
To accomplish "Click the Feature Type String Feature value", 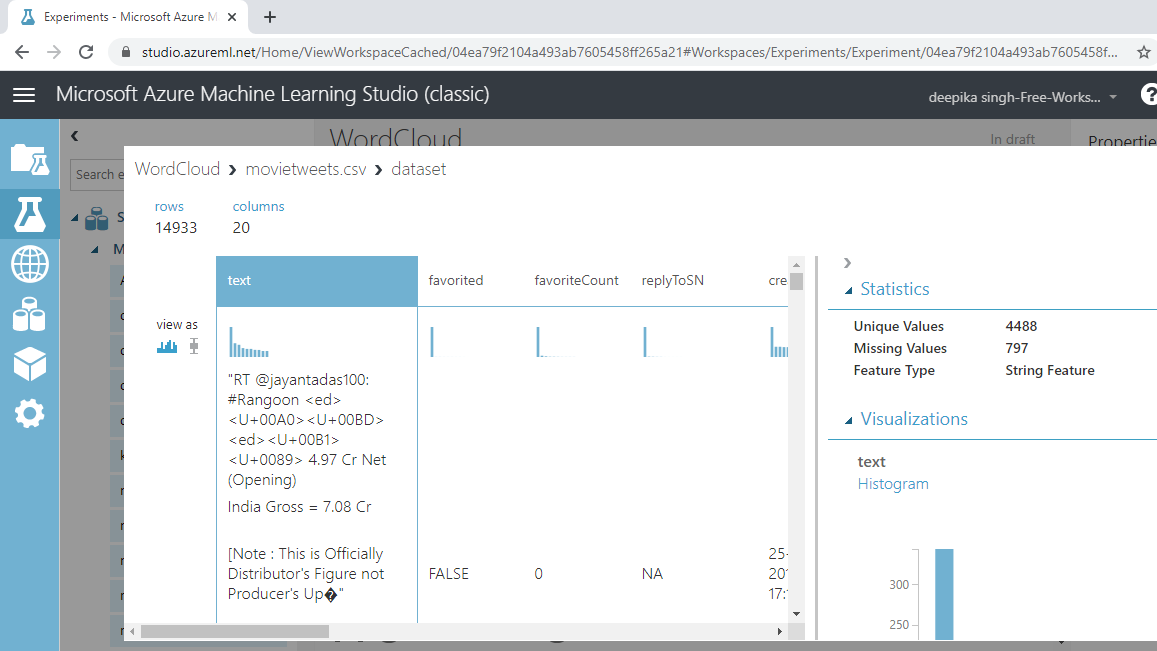I will point(1050,371).
